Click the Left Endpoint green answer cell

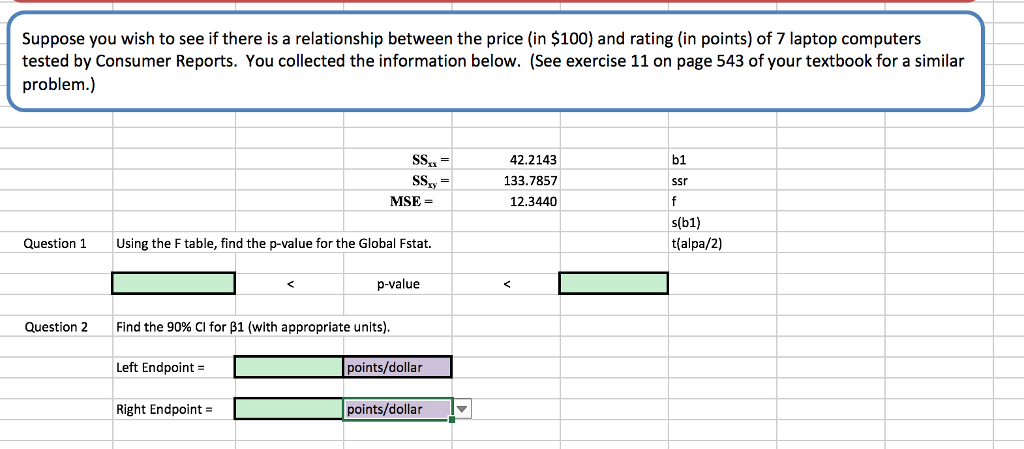pos(288,367)
